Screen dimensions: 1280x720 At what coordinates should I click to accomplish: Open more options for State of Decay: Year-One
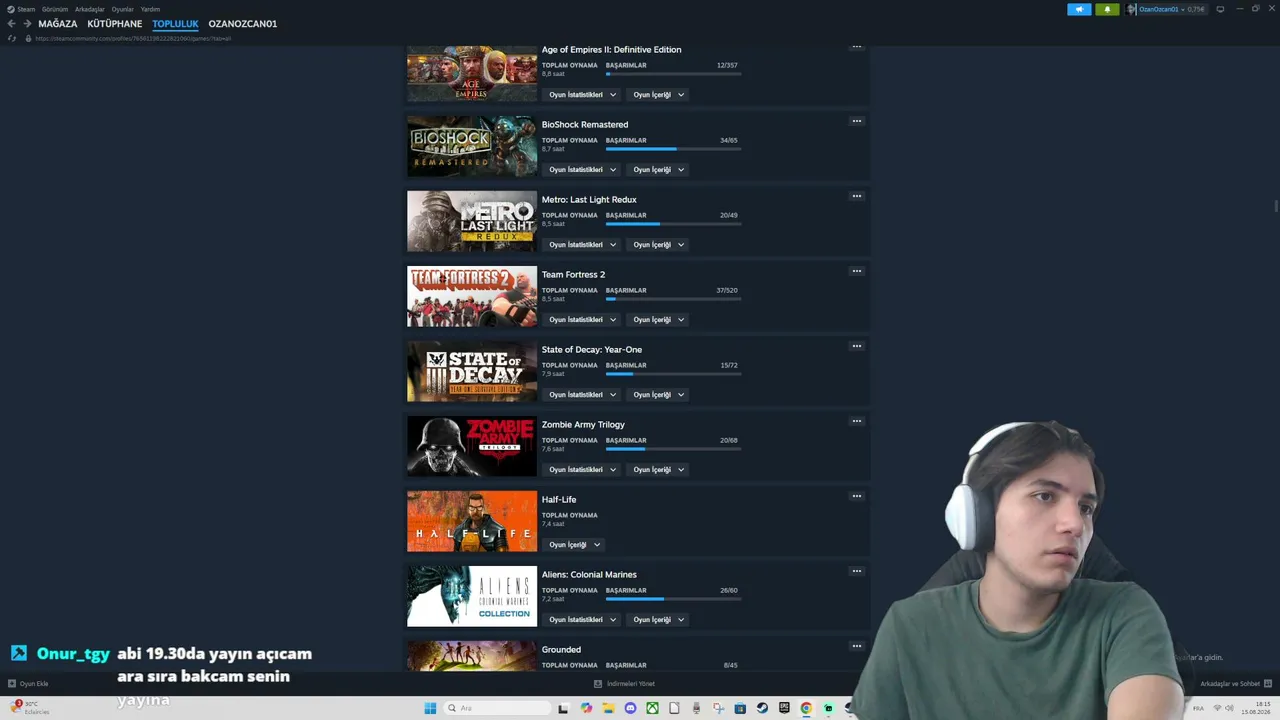(856, 346)
